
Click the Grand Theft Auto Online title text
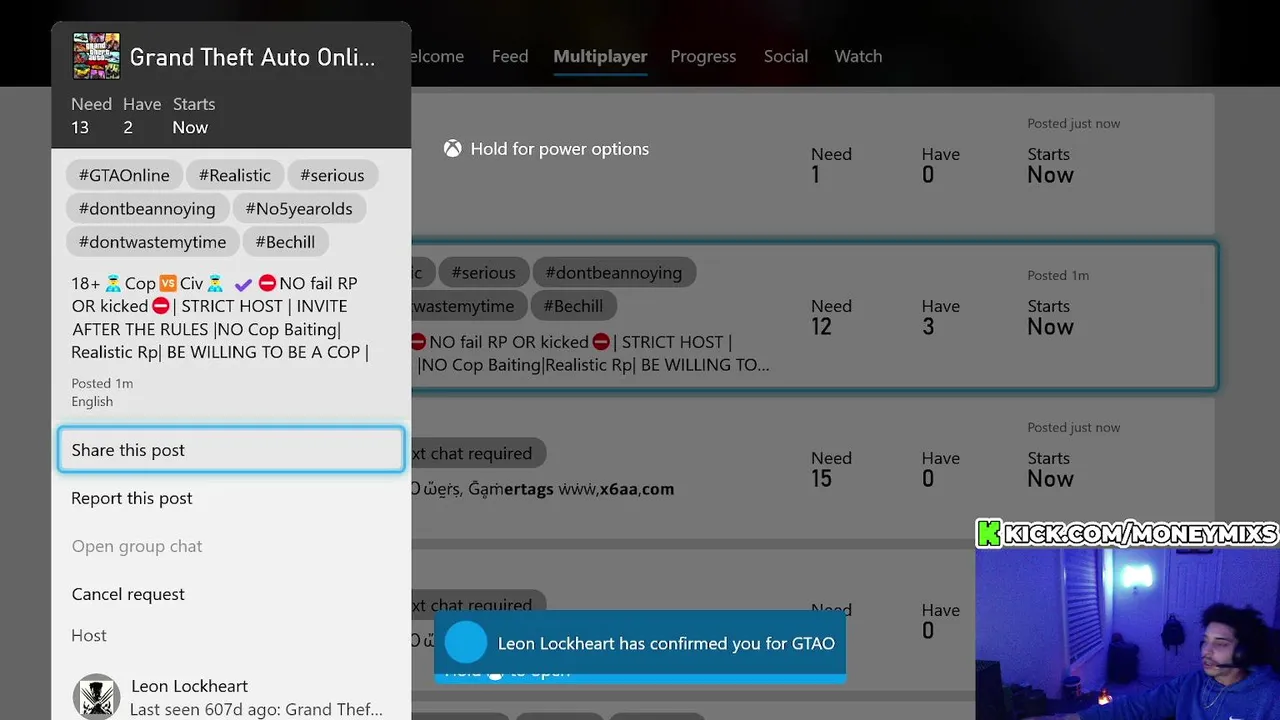[x=253, y=57]
